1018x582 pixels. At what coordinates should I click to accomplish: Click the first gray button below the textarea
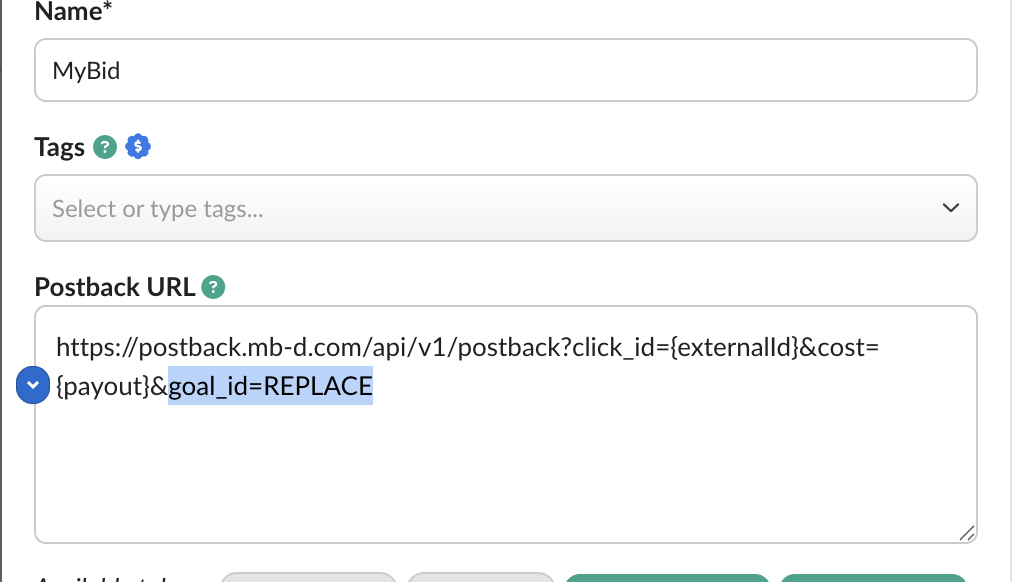pos(308,577)
